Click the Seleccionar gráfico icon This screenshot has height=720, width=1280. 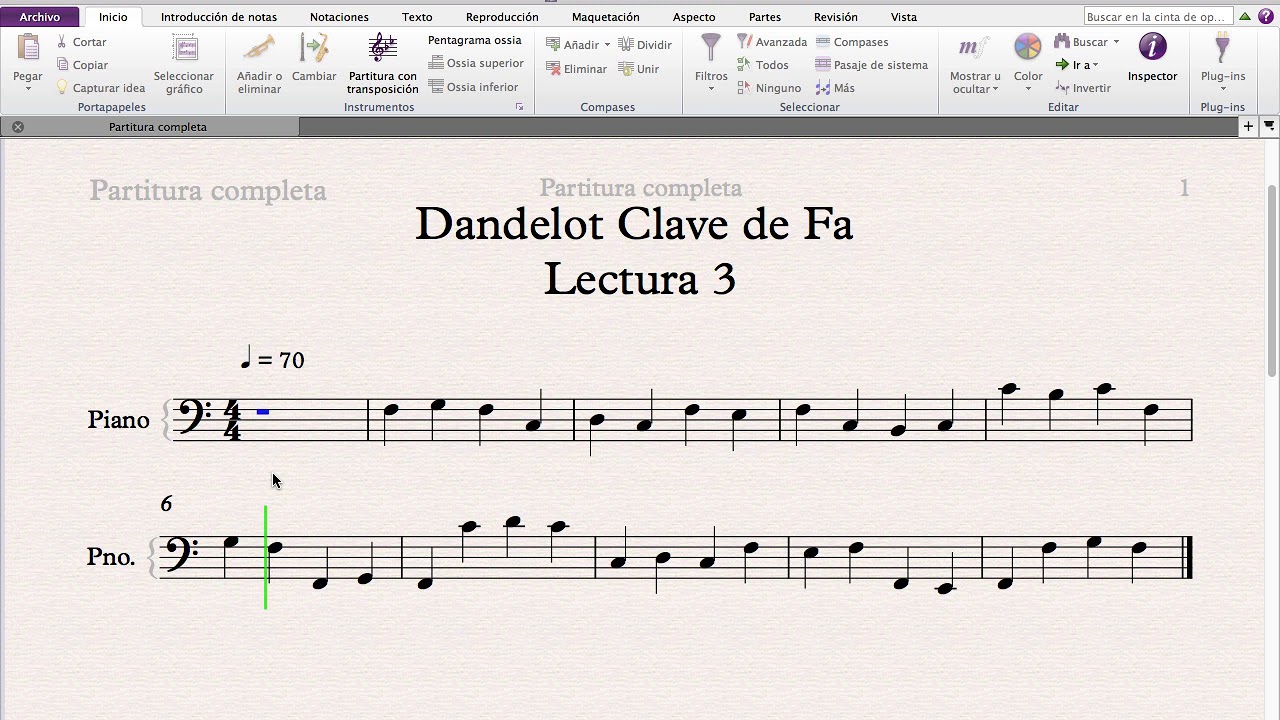(x=184, y=49)
